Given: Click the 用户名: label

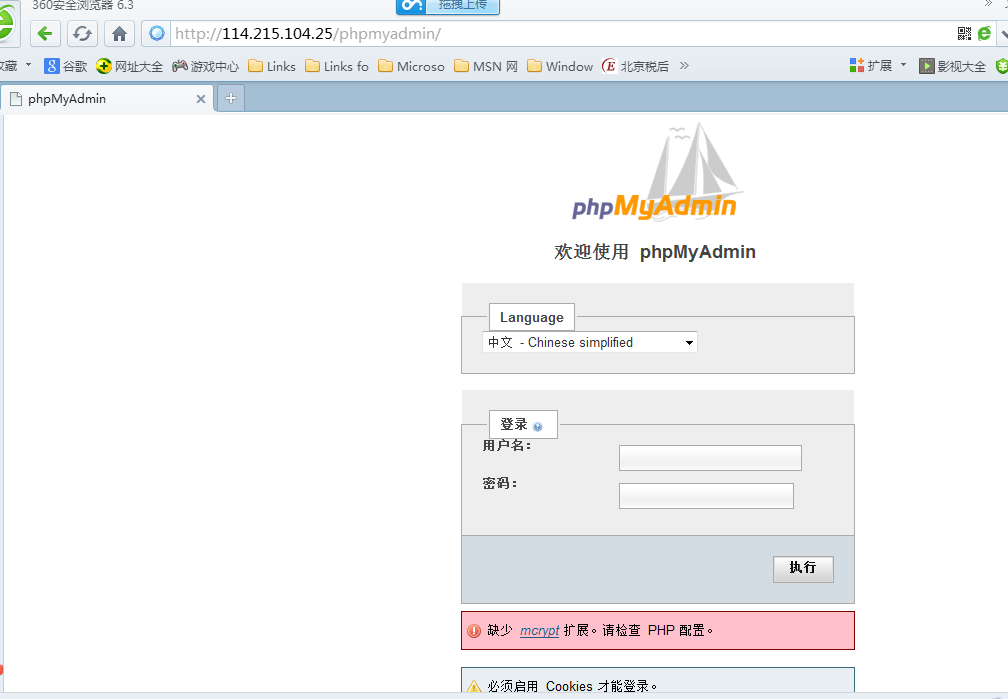Looking at the screenshot, I should (507, 446).
